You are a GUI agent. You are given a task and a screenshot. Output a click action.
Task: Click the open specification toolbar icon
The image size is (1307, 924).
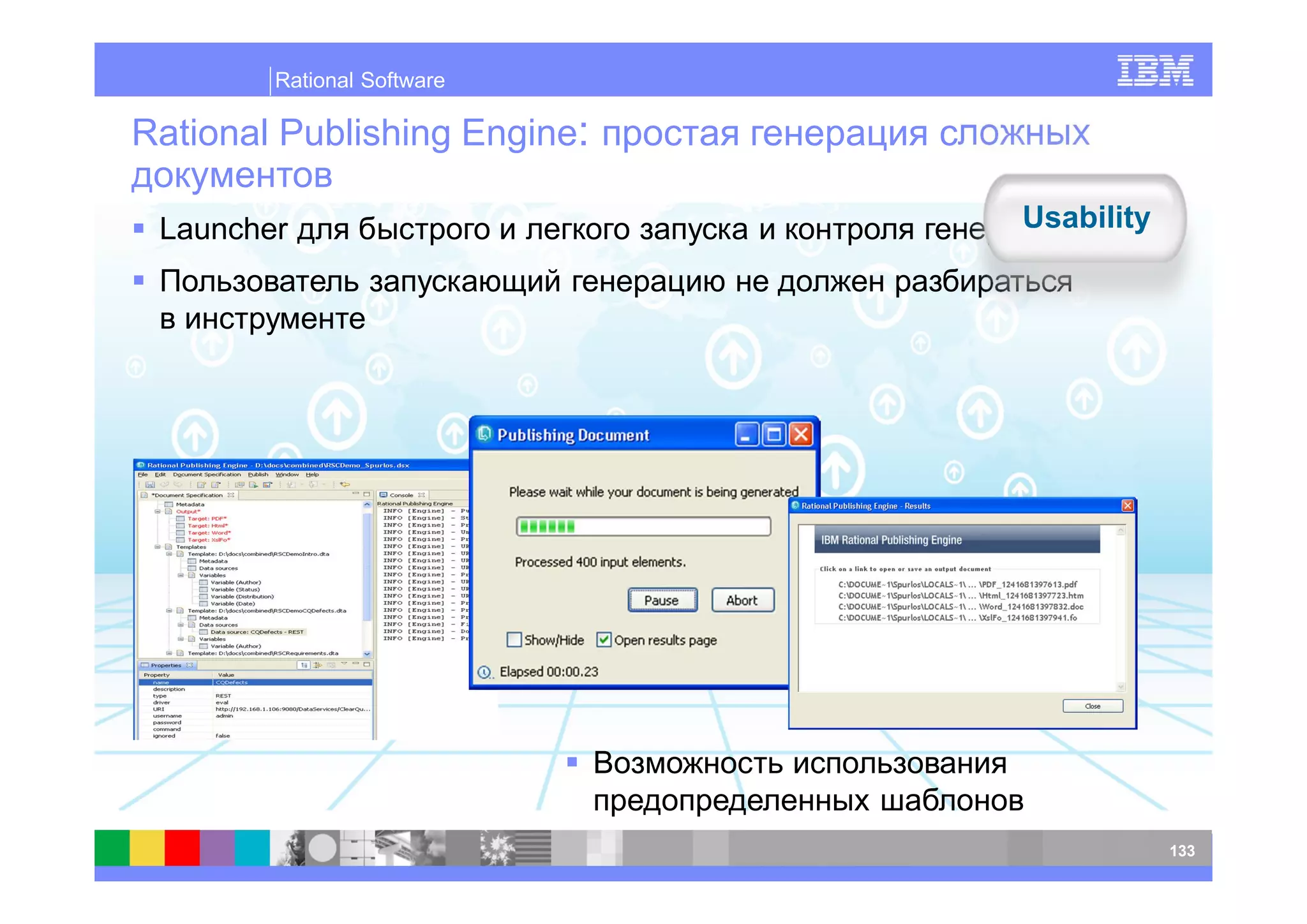tap(215, 485)
